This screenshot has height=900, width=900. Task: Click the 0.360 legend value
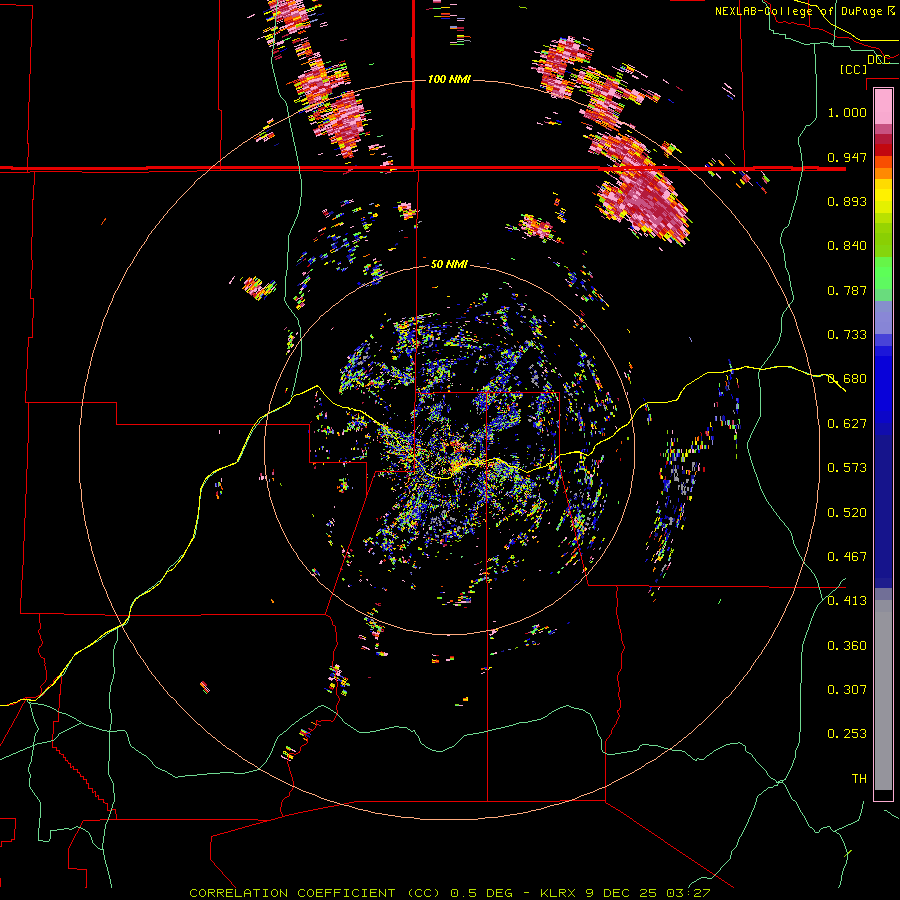click(x=847, y=646)
